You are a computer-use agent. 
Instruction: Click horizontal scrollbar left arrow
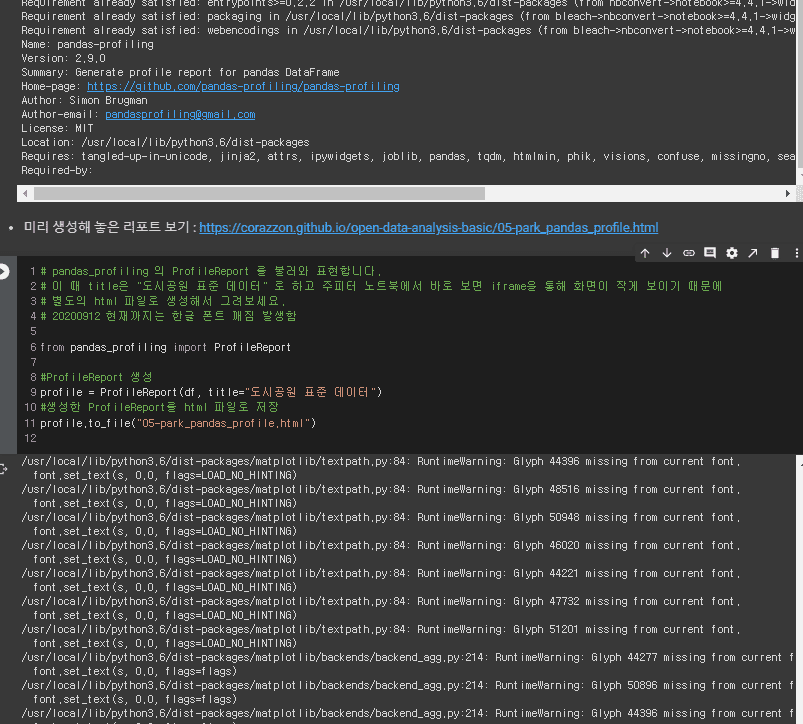point(25,194)
